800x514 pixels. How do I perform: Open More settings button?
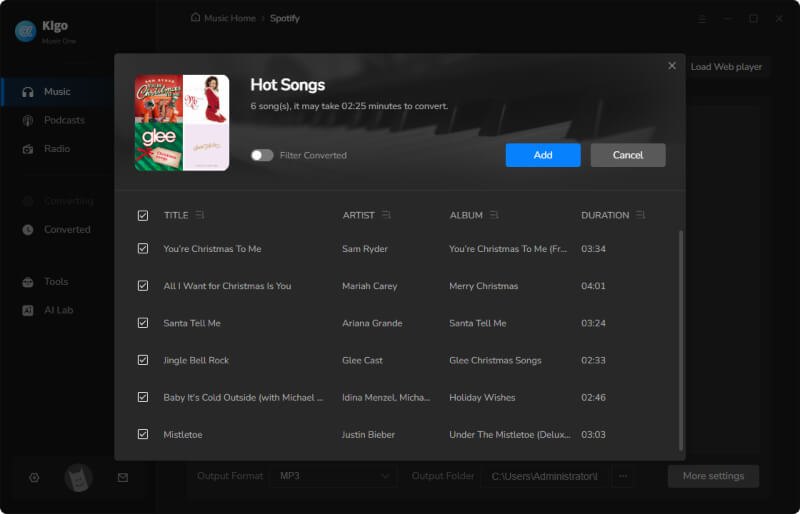[713, 476]
